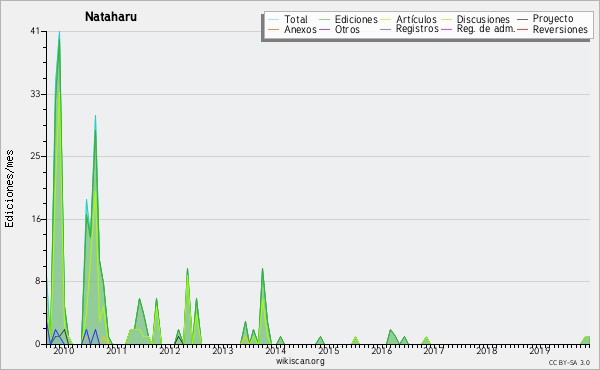Image resolution: width=600 pixels, height=370 pixels.
Task: Click the cyan Total line swatch
Action: point(273,19)
